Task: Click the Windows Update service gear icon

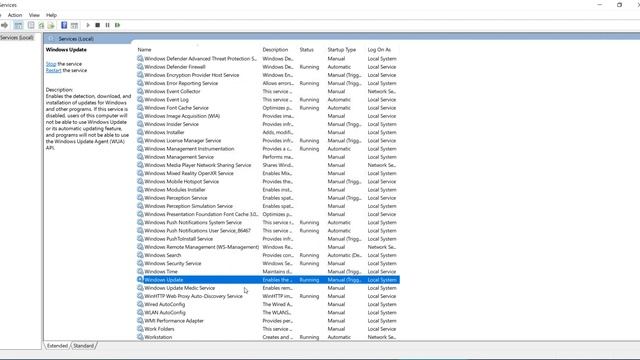Action: point(140,280)
